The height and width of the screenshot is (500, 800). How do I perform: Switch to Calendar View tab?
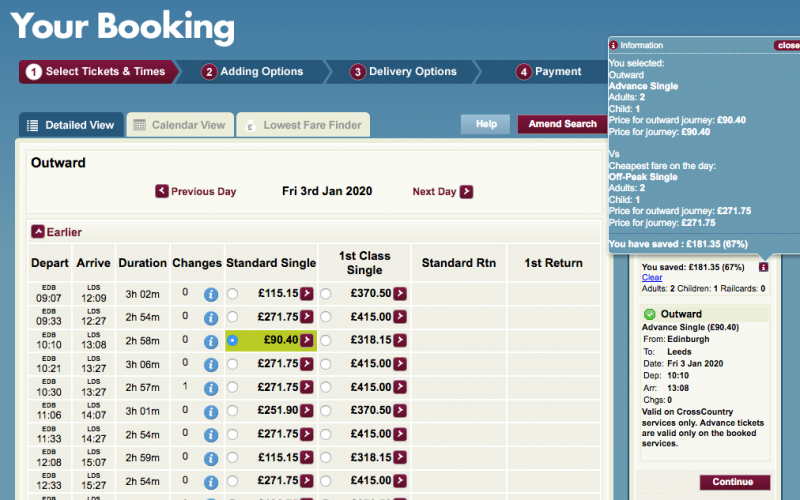[179, 126]
